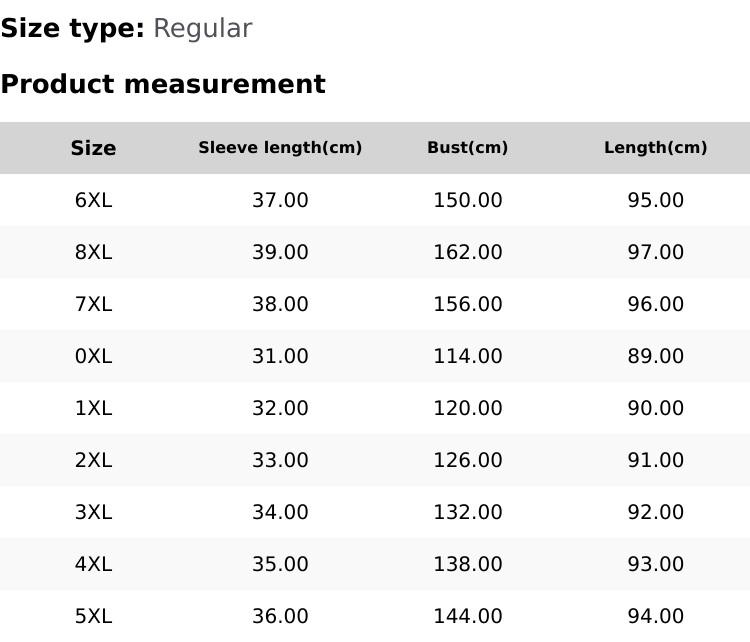Select the 5XL size row label
The height and width of the screenshot is (642, 750).
[x=93, y=616]
